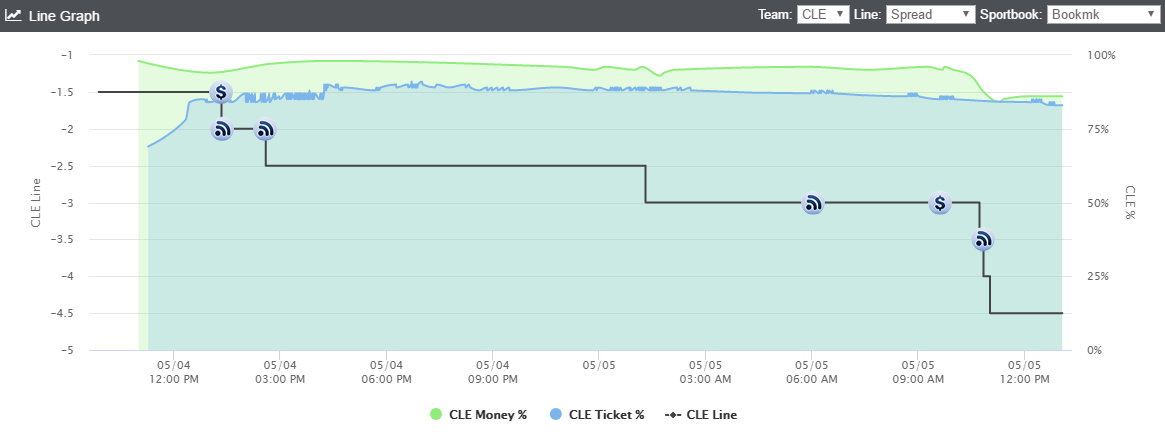Click the feed marker near 06:00 AM

pyautogui.click(x=814, y=203)
